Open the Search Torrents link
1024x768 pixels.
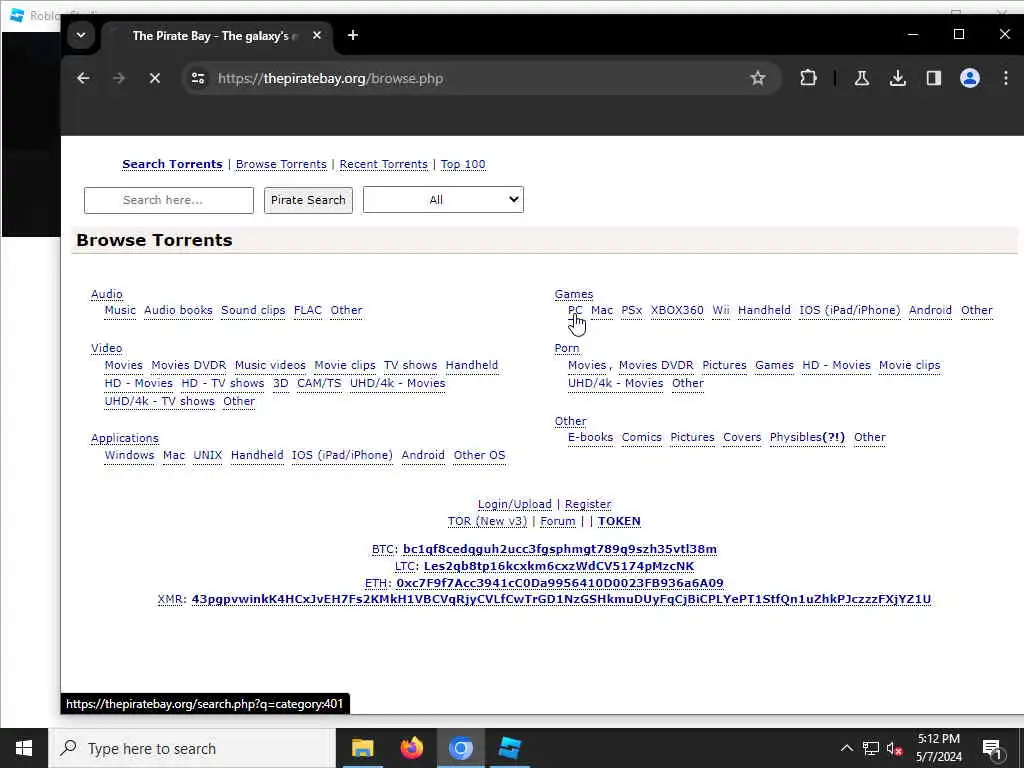click(x=172, y=165)
